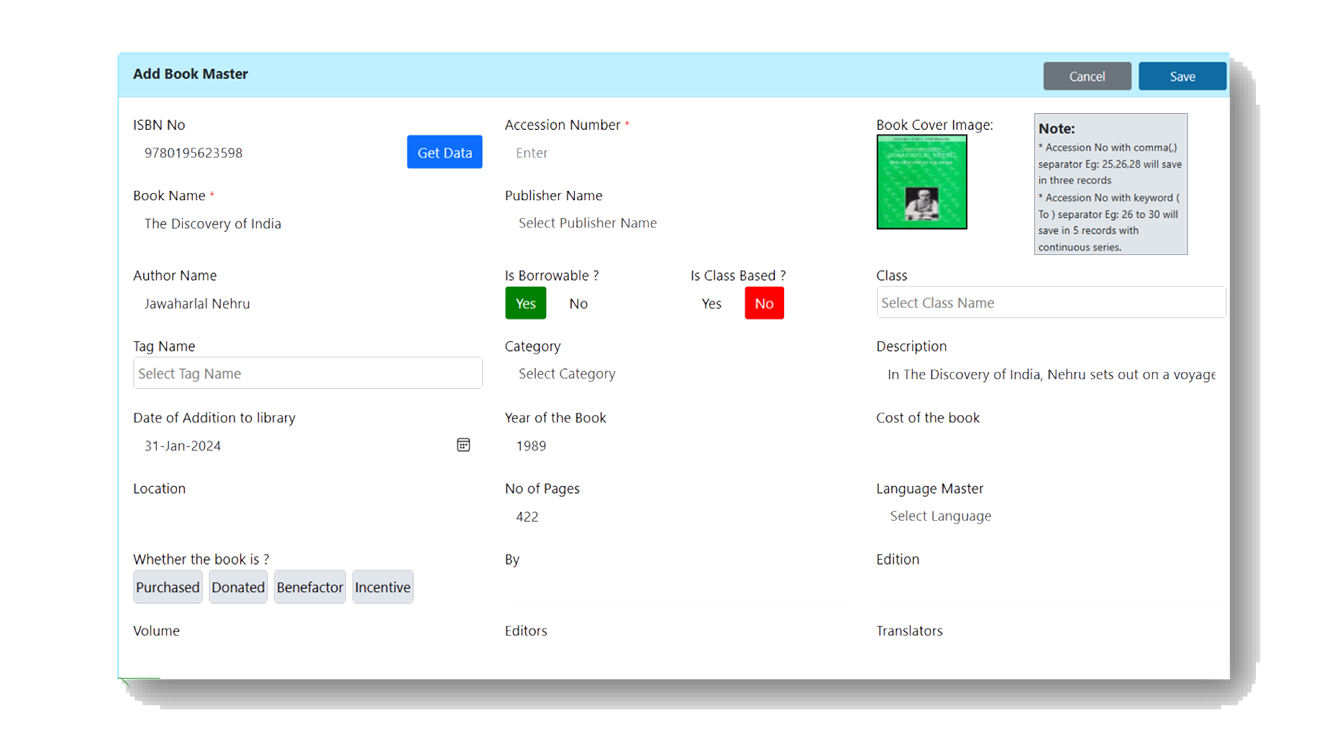Select the Benefactor option
The width and height of the screenshot is (1344, 742).
click(309, 587)
